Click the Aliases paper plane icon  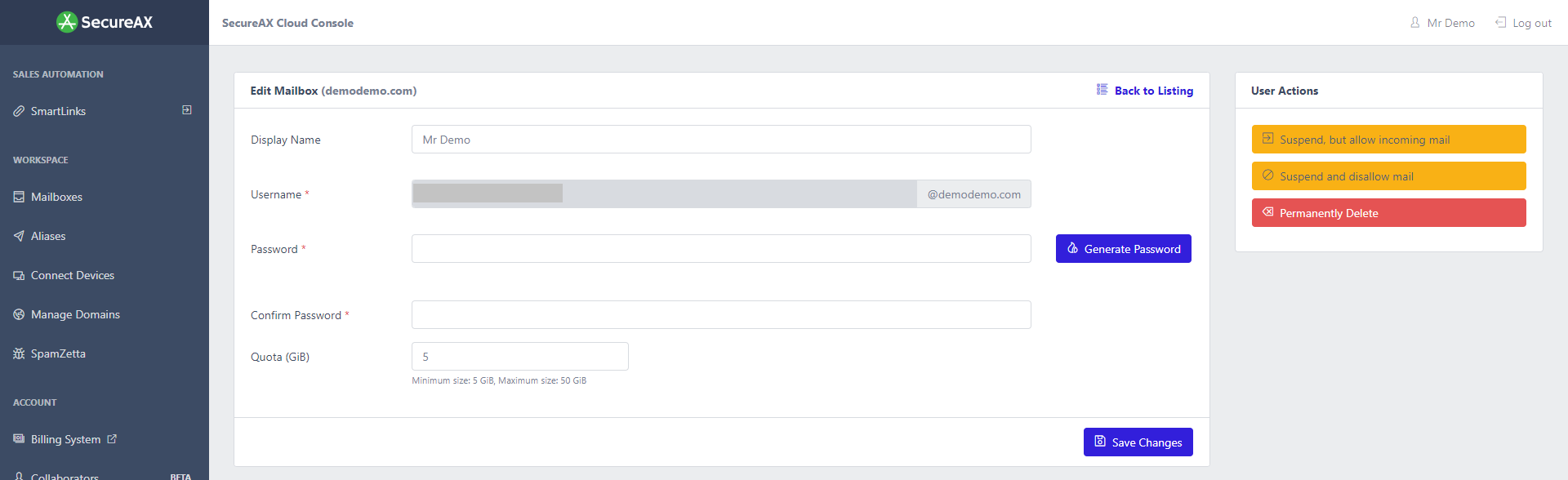pos(19,236)
